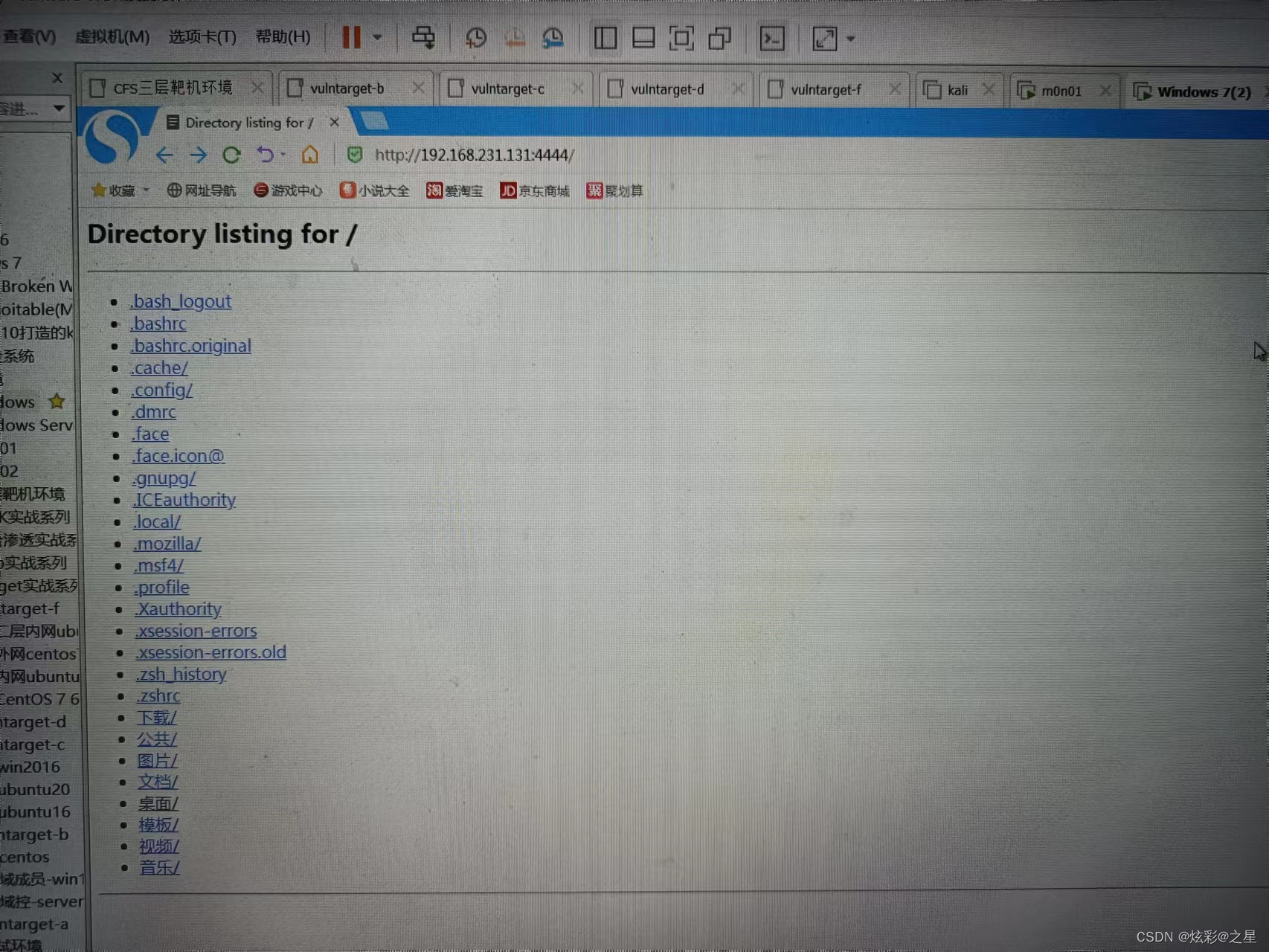
Task: Open the 聚划算 bookmark
Action: pyautogui.click(x=614, y=191)
